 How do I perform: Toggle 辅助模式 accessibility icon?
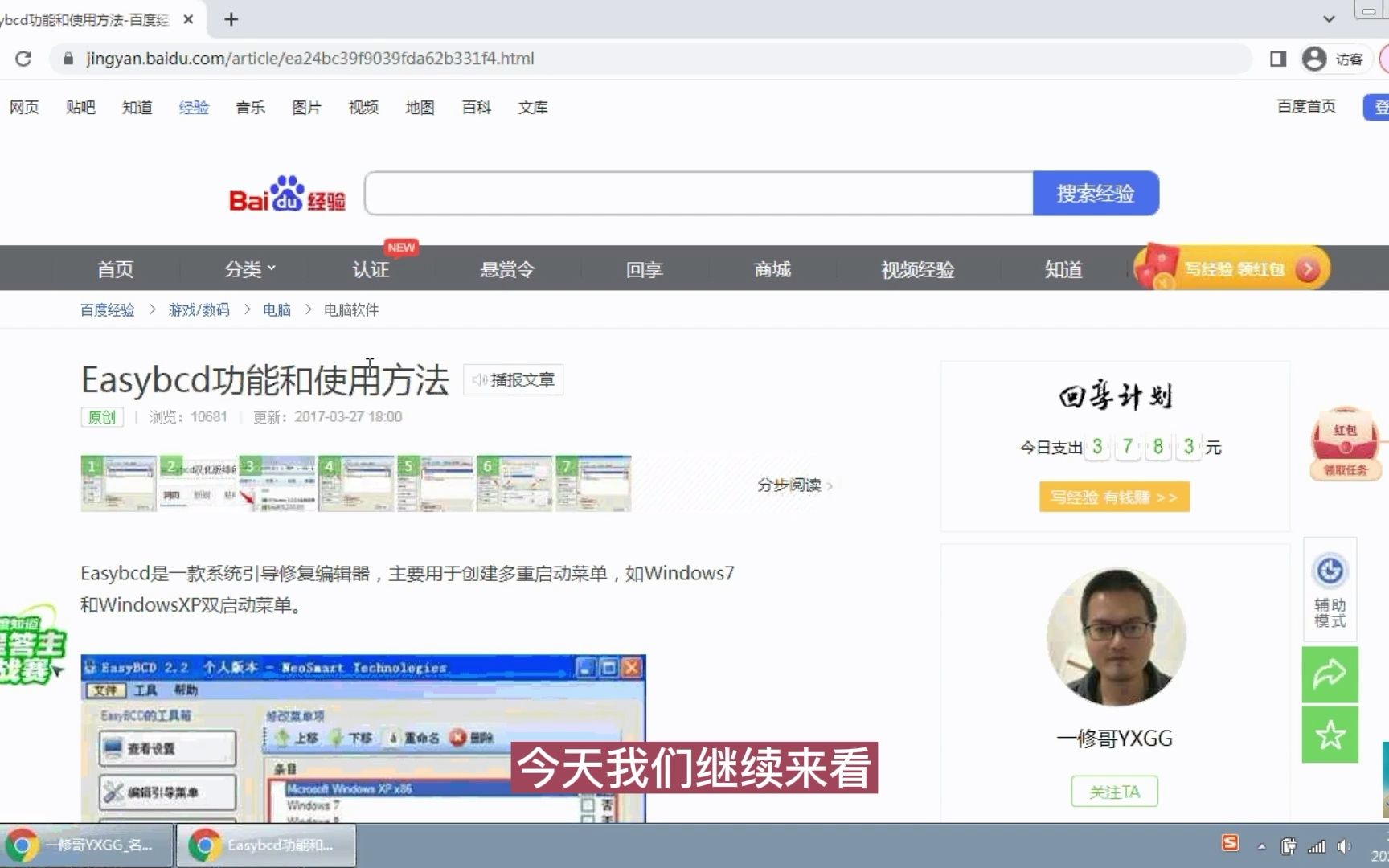pyautogui.click(x=1330, y=590)
